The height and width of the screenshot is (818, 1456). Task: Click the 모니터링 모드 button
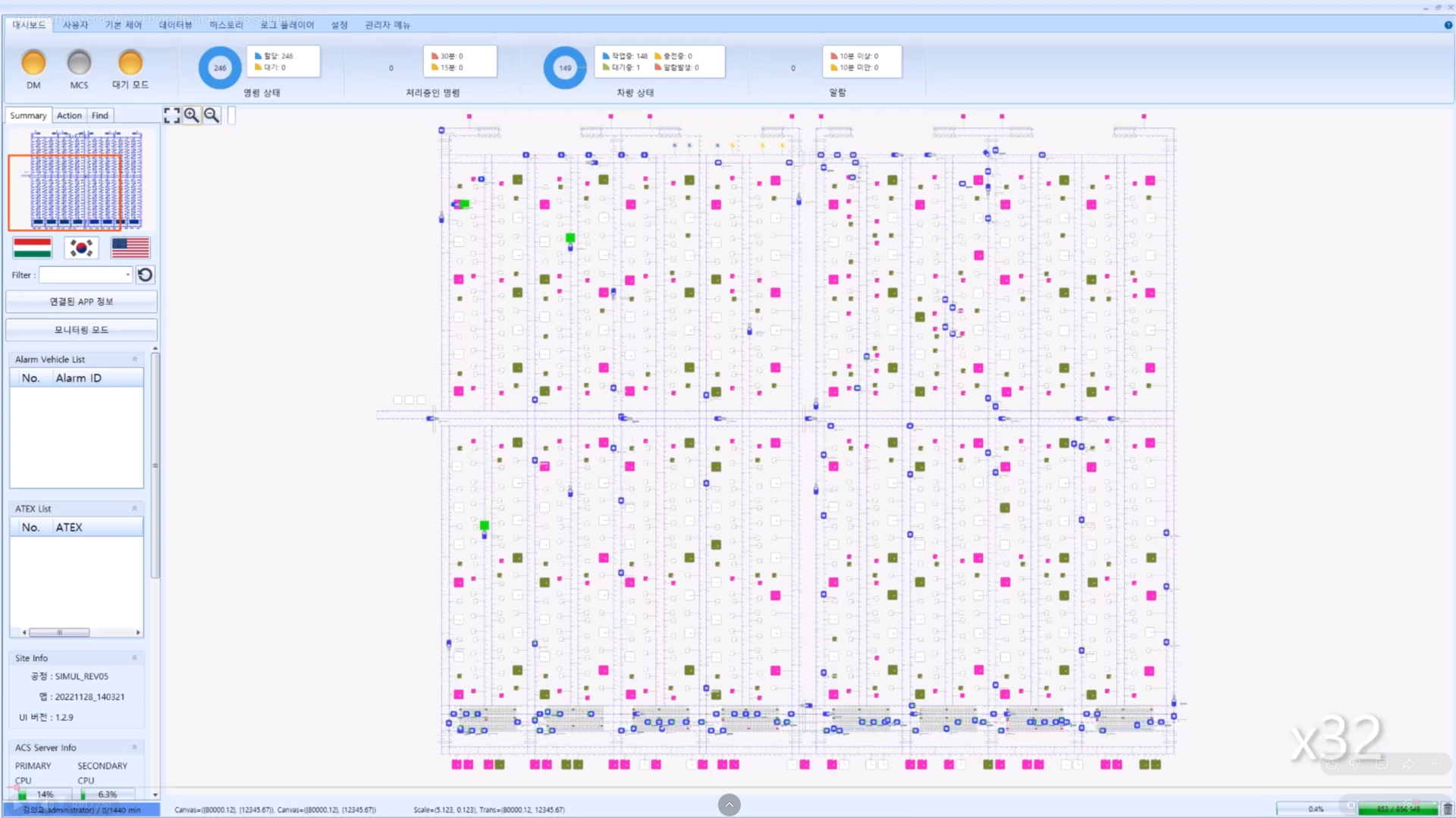point(81,330)
